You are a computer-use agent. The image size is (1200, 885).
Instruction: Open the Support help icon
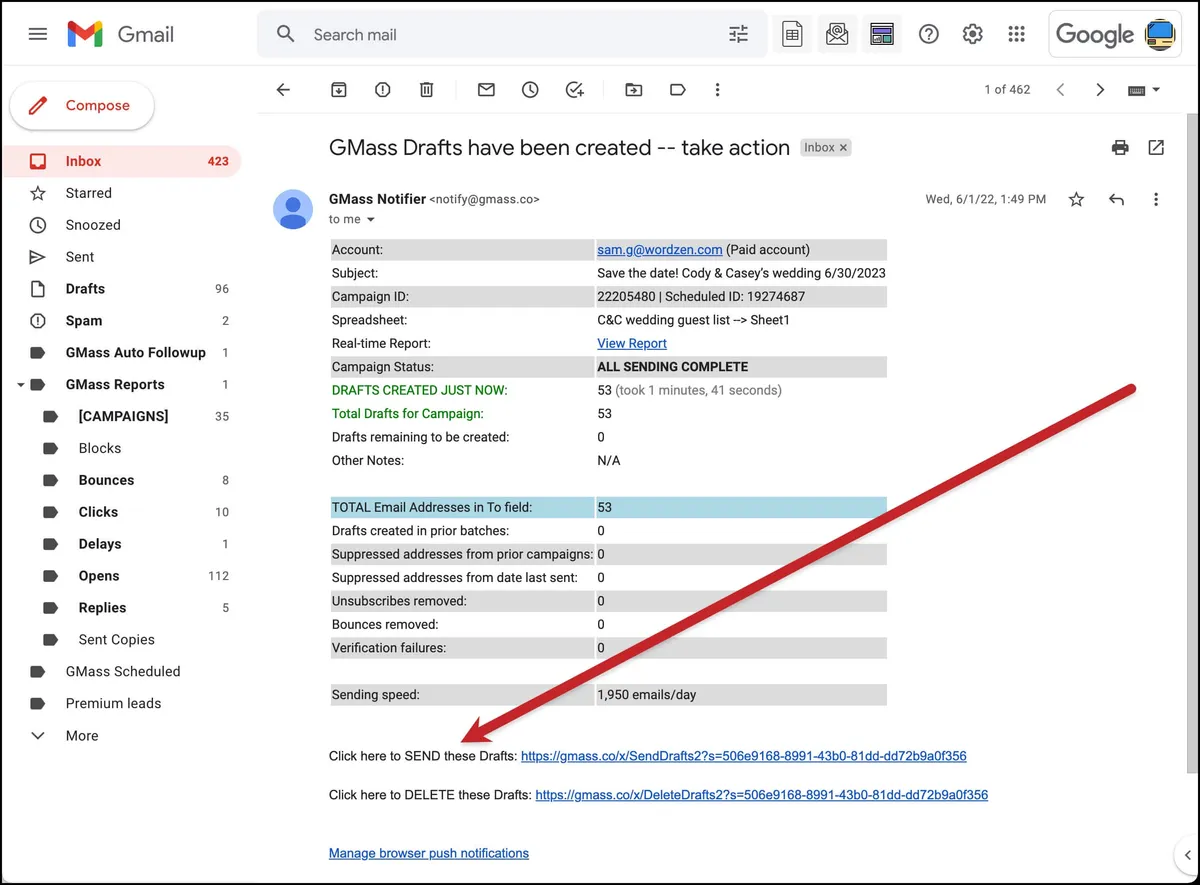tap(929, 34)
